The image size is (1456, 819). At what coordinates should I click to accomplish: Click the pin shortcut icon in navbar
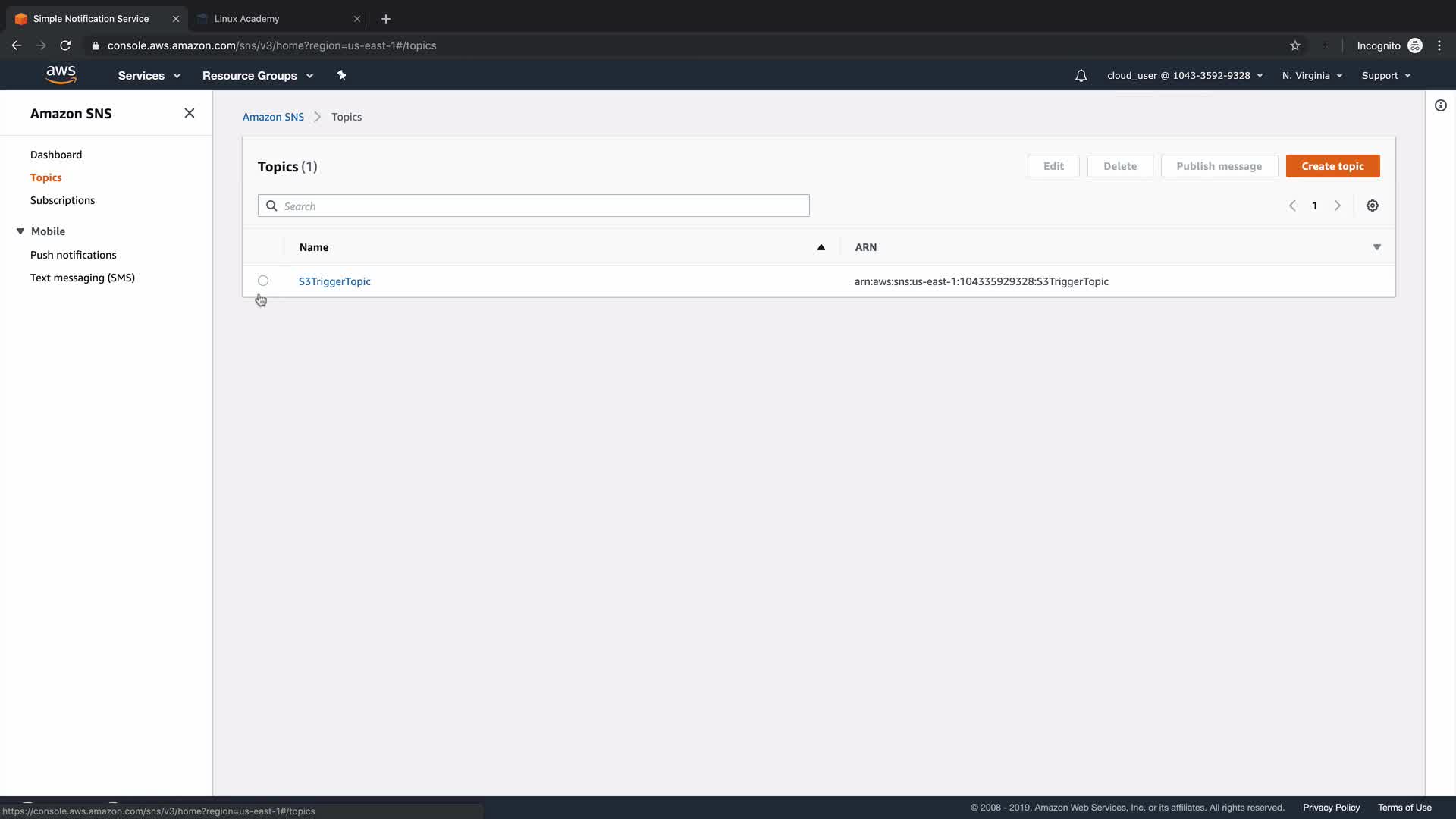coord(341,75)
